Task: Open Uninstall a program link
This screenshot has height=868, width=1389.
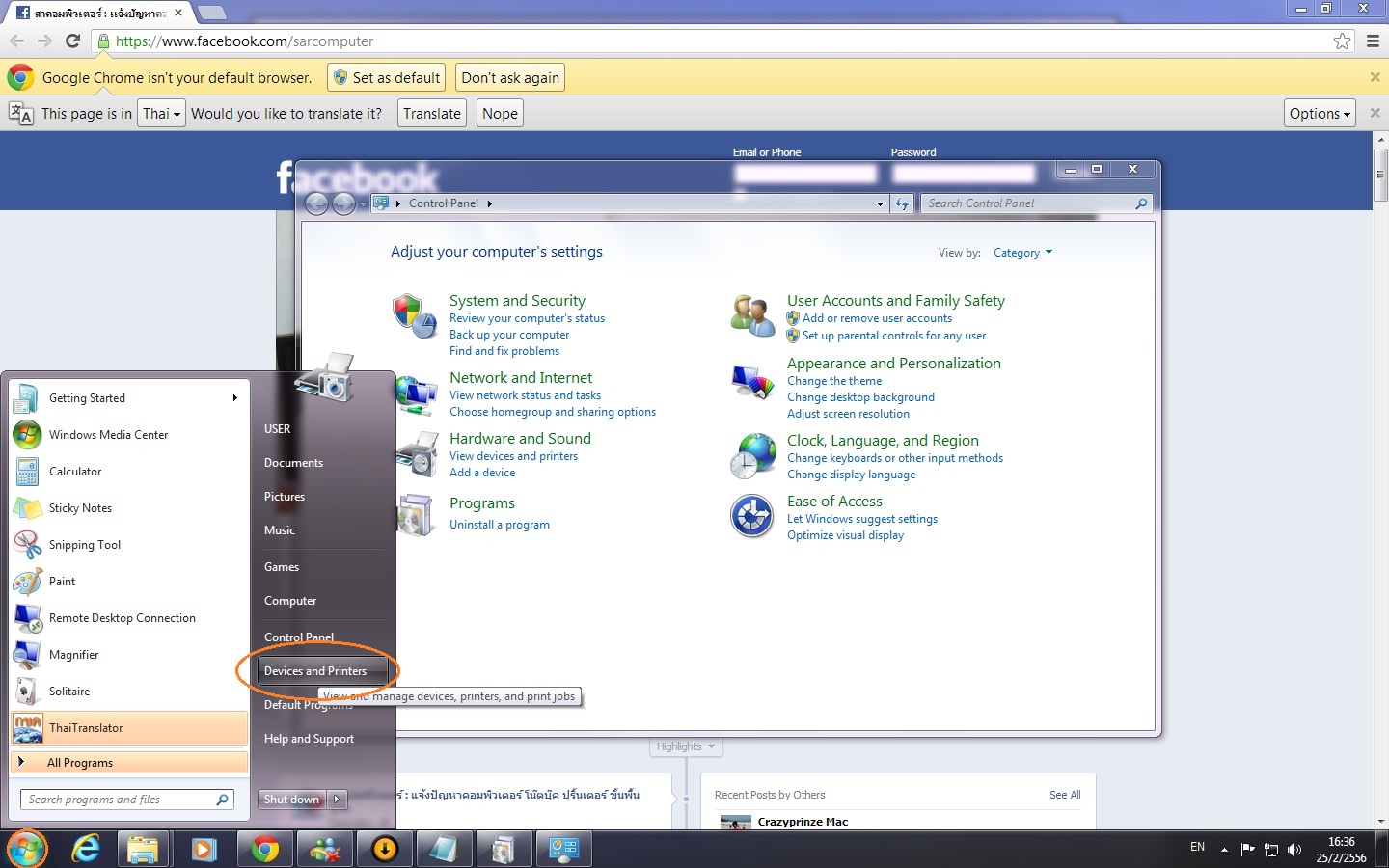Action: (500, 525)
